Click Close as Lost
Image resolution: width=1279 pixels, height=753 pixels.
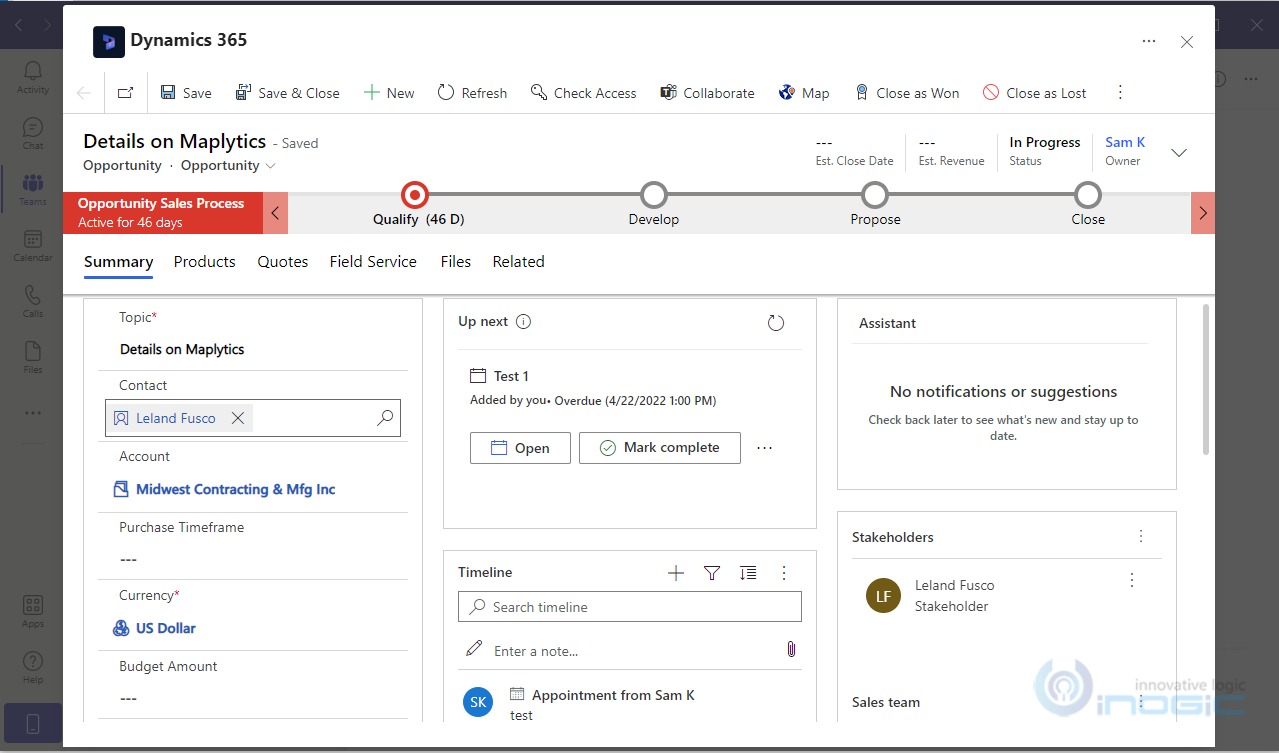coord(1034,93)
